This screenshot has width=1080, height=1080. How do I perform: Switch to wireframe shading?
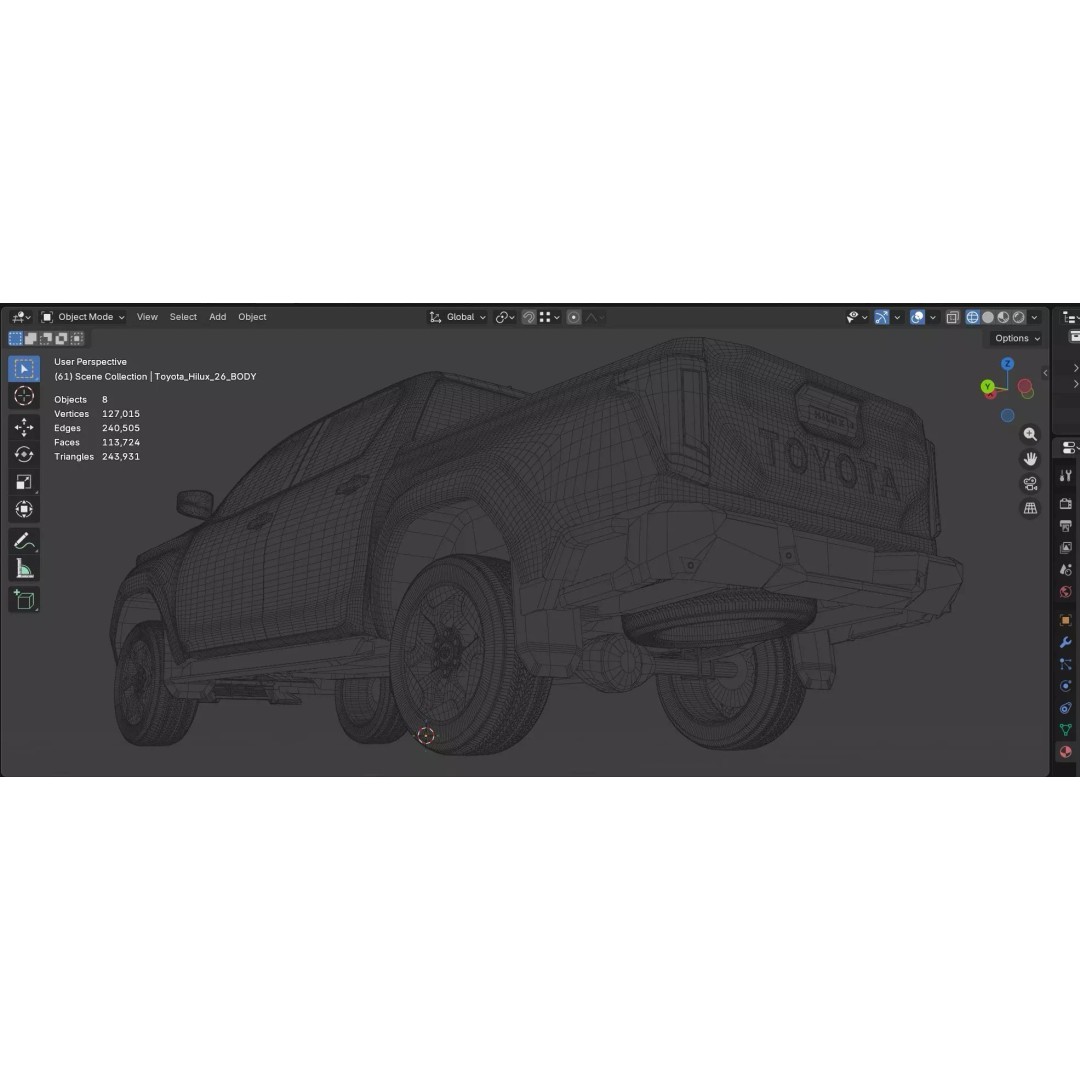tap(973, 318)
